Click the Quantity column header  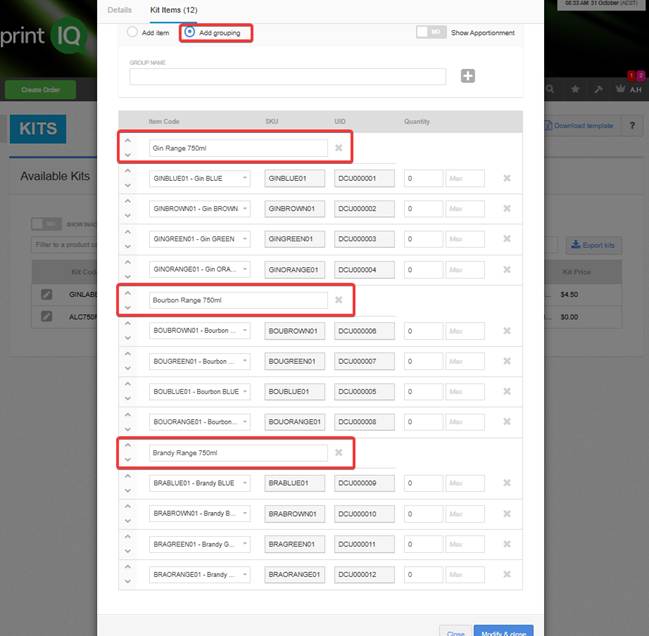tap(417, 121)
